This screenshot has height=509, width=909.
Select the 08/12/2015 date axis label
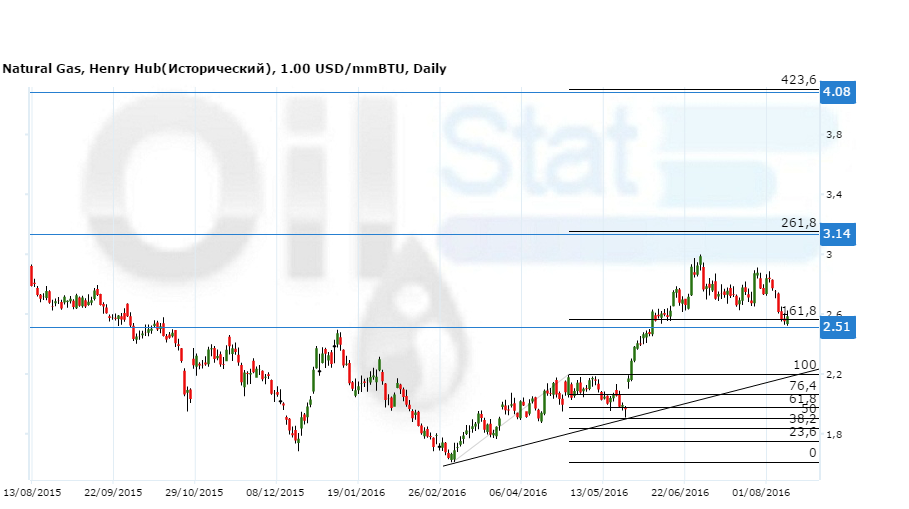click(275, 493)
